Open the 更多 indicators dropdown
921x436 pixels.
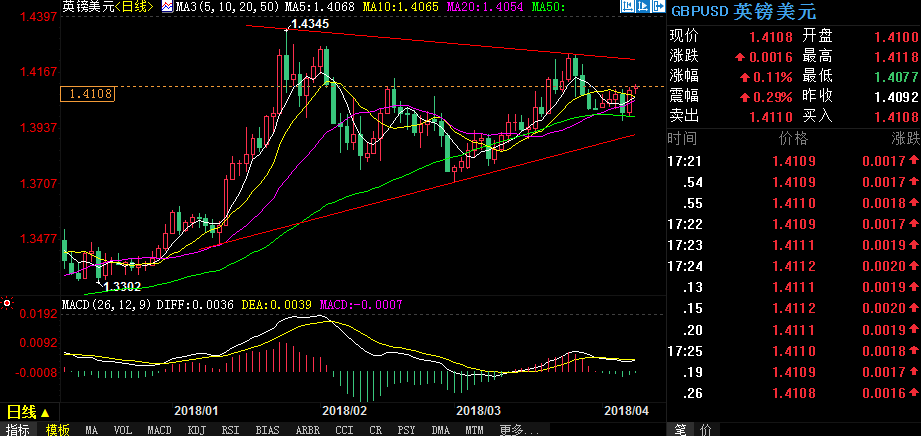point(517,429)
